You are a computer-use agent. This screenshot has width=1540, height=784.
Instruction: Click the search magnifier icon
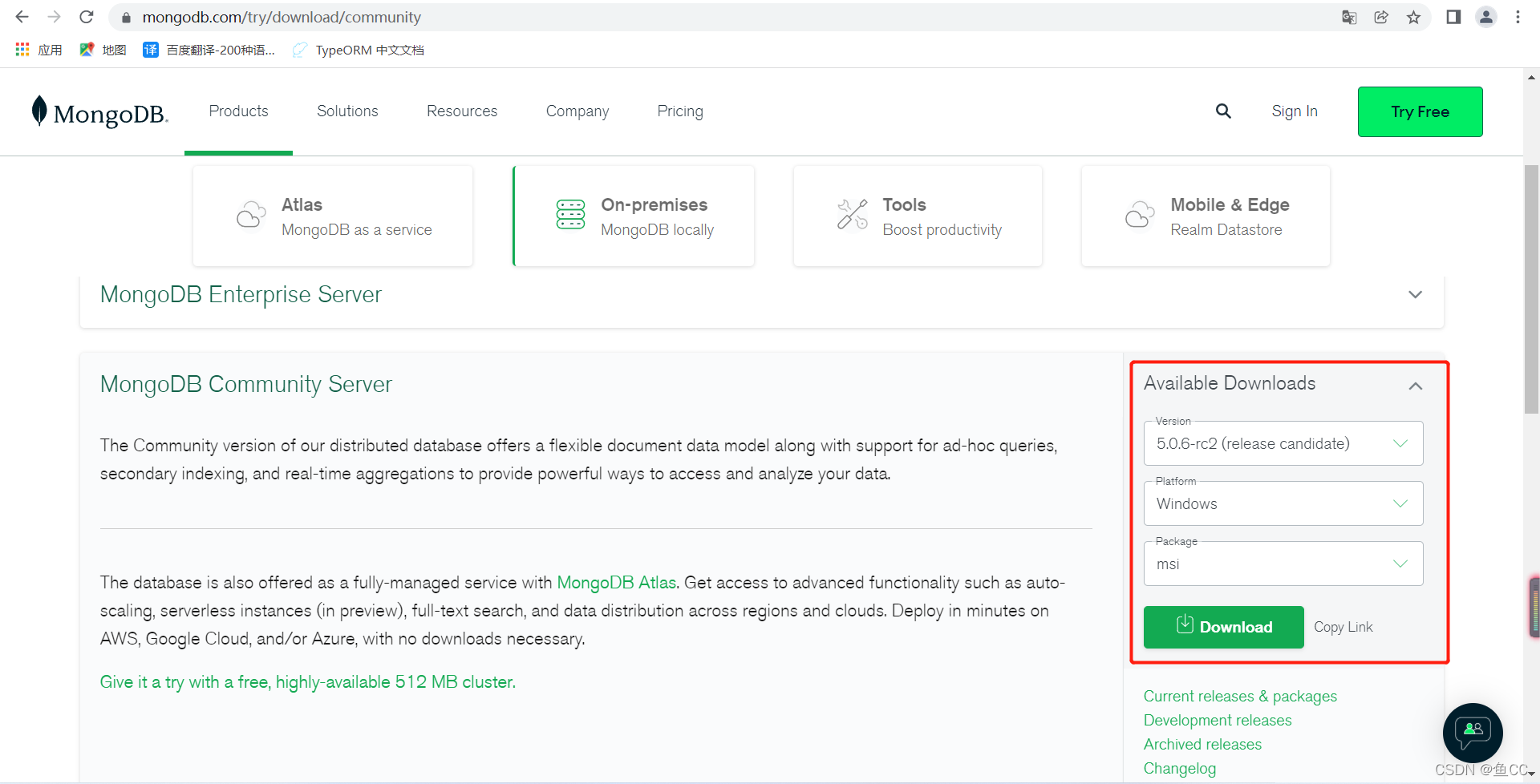1223,111
